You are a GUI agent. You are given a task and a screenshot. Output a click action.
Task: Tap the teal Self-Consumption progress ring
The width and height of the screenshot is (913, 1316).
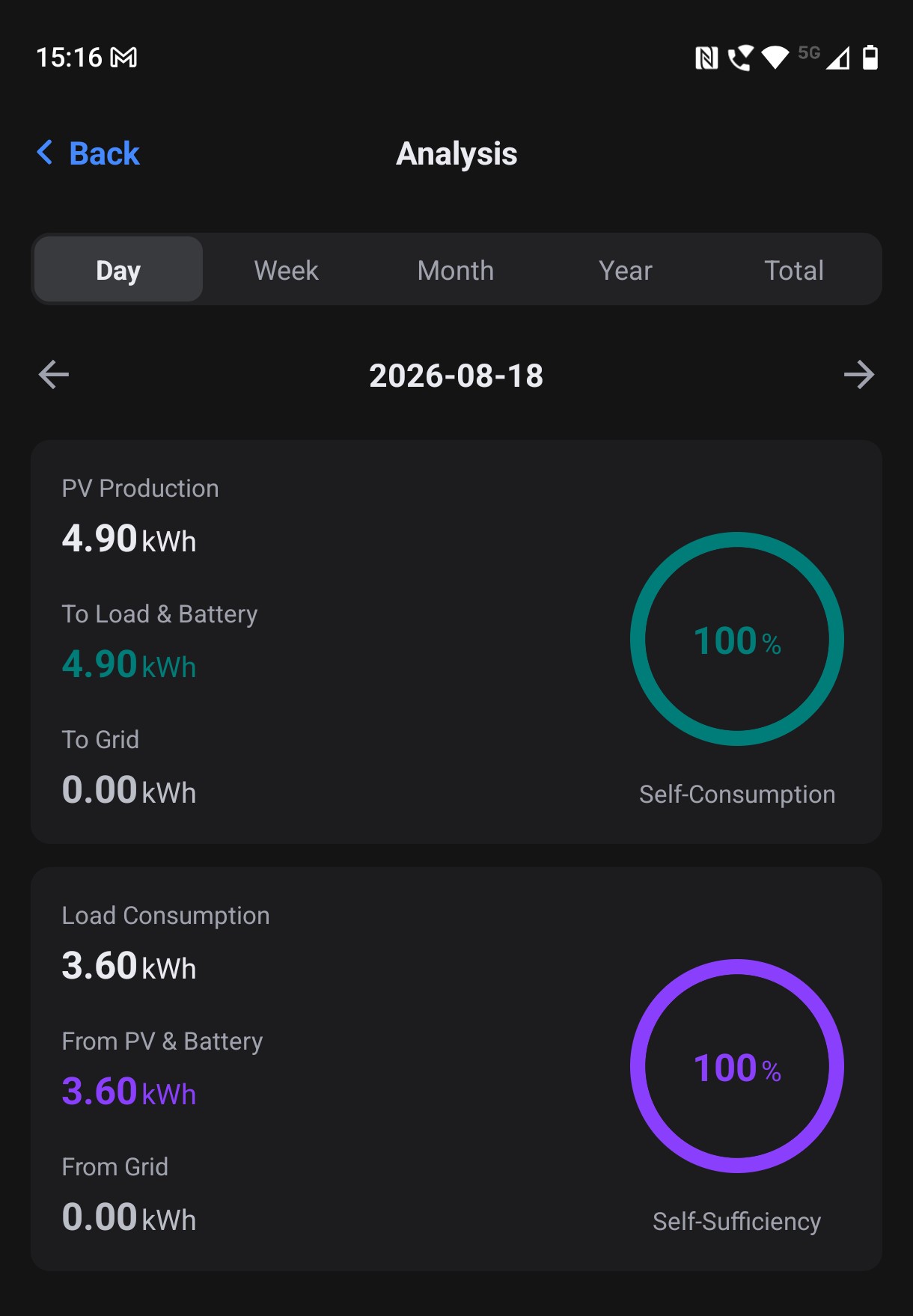click(x=737, y=639)
